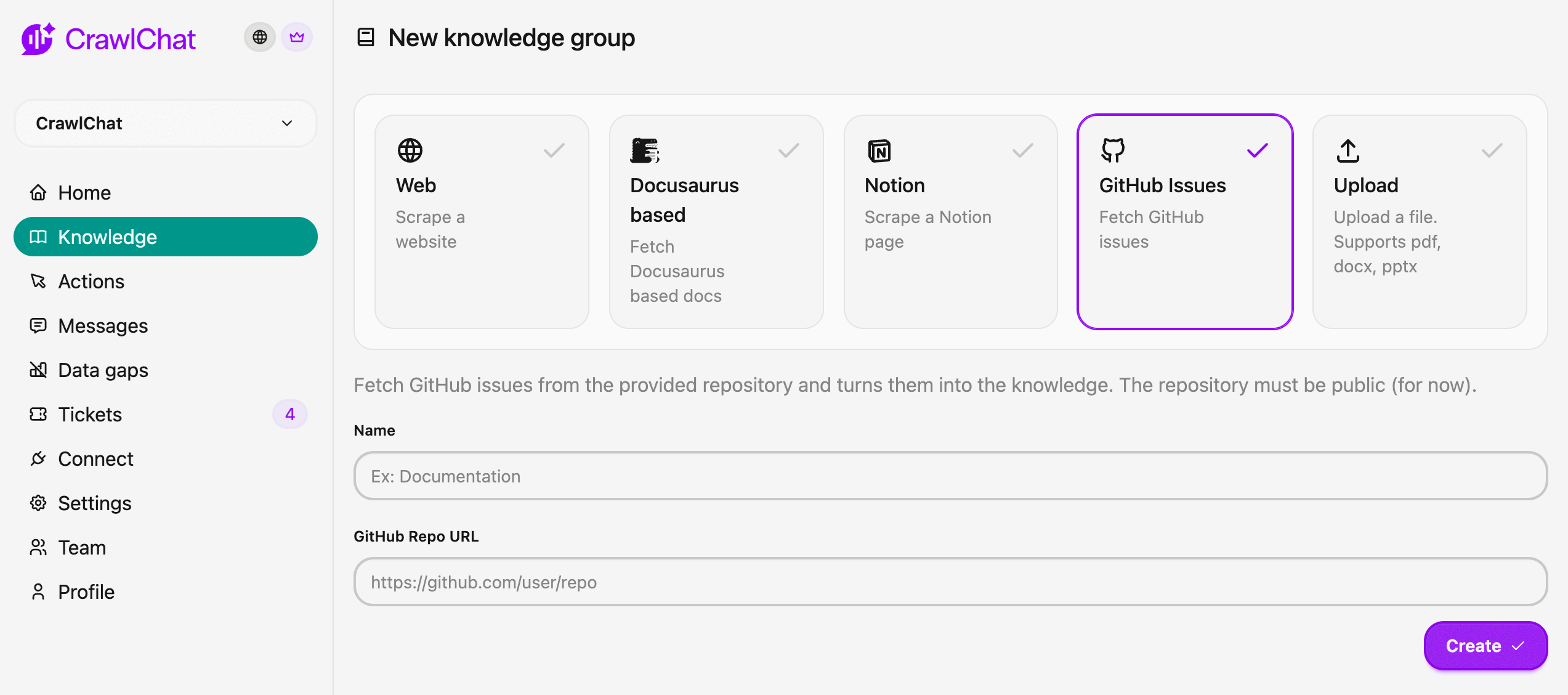Viewport: 1568px width, 695px height.
Task: Click the Actions cursor icon
Action: click(x=38, y=281)
